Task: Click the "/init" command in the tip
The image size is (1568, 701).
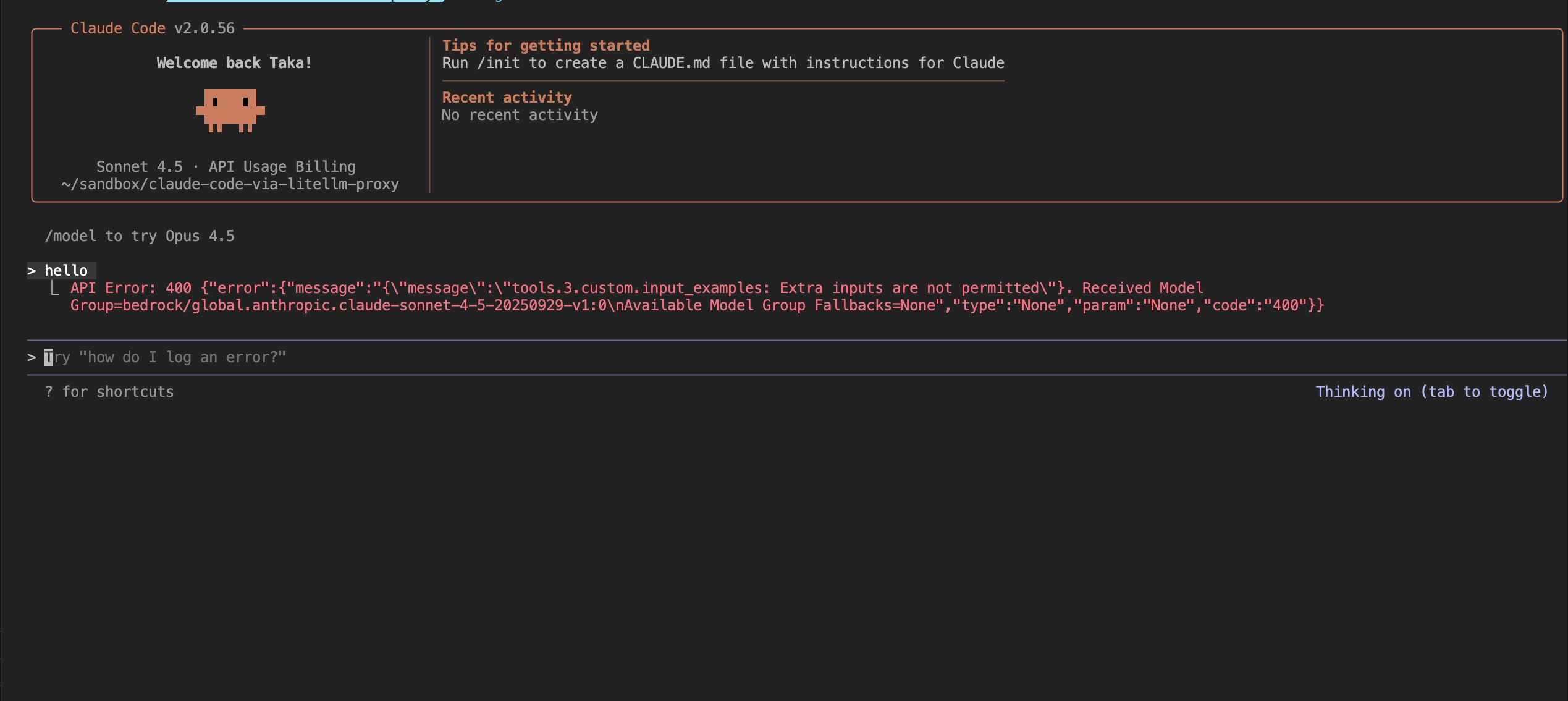Action: coord(499,63)
